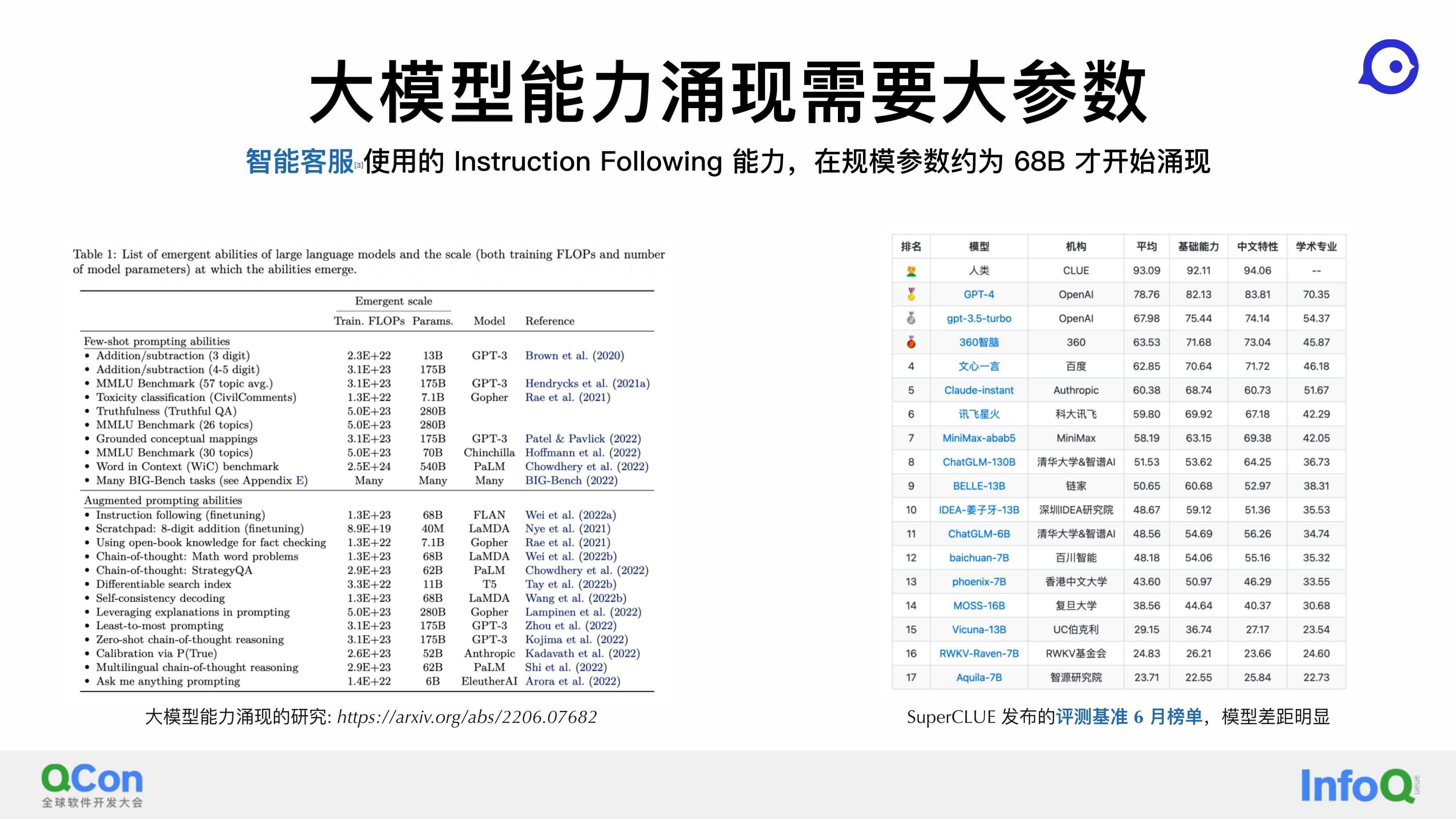Open the 360智脑 model link
Viewport: 1456px width, 819px height.
(x=979, y=342)
